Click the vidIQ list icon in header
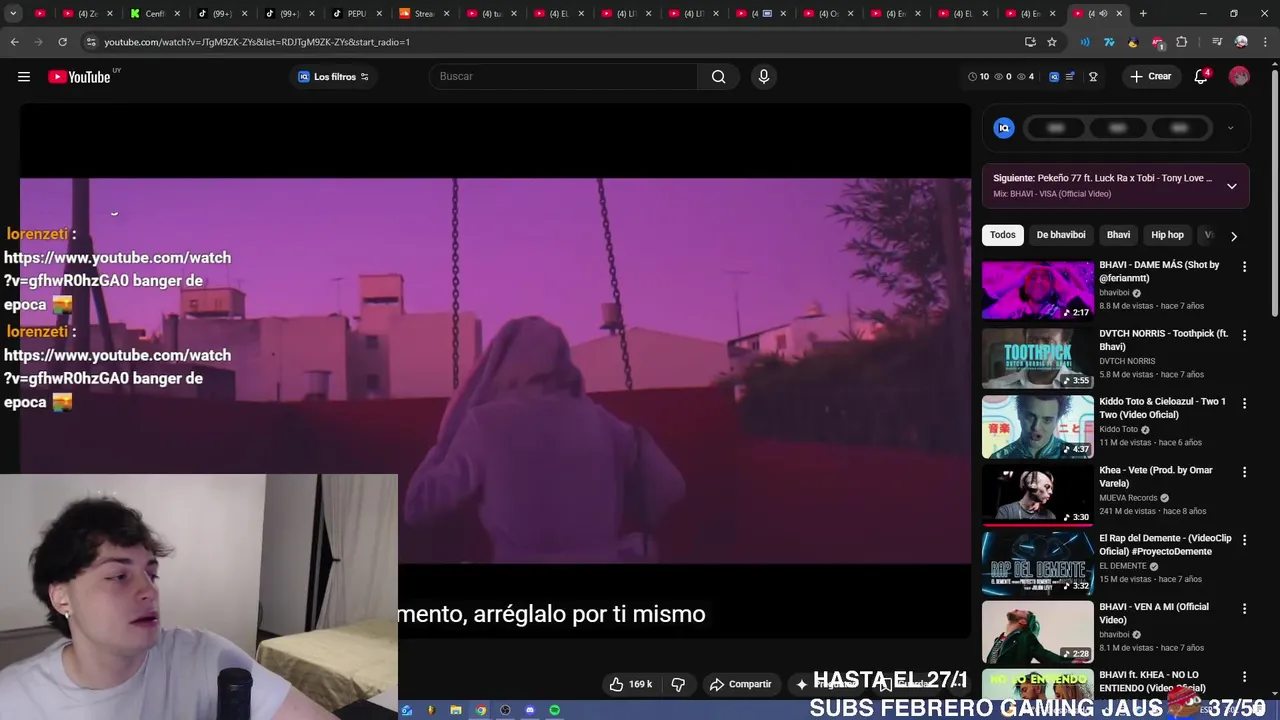1280x720 pixels. click(x=1070, y=77)
